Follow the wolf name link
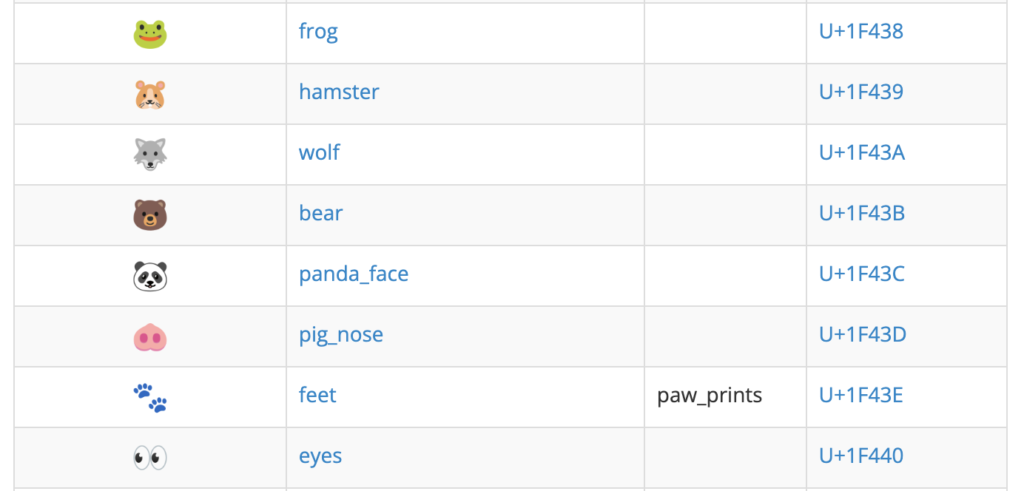1024x491 pixels. click(319, 152)
